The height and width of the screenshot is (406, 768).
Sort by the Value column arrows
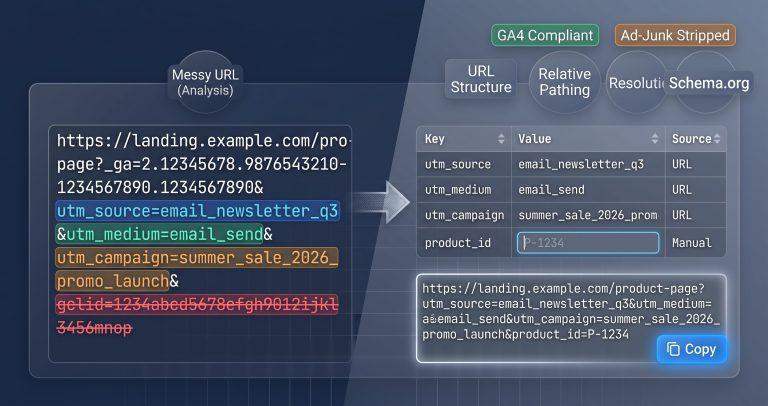click(655, 139)
